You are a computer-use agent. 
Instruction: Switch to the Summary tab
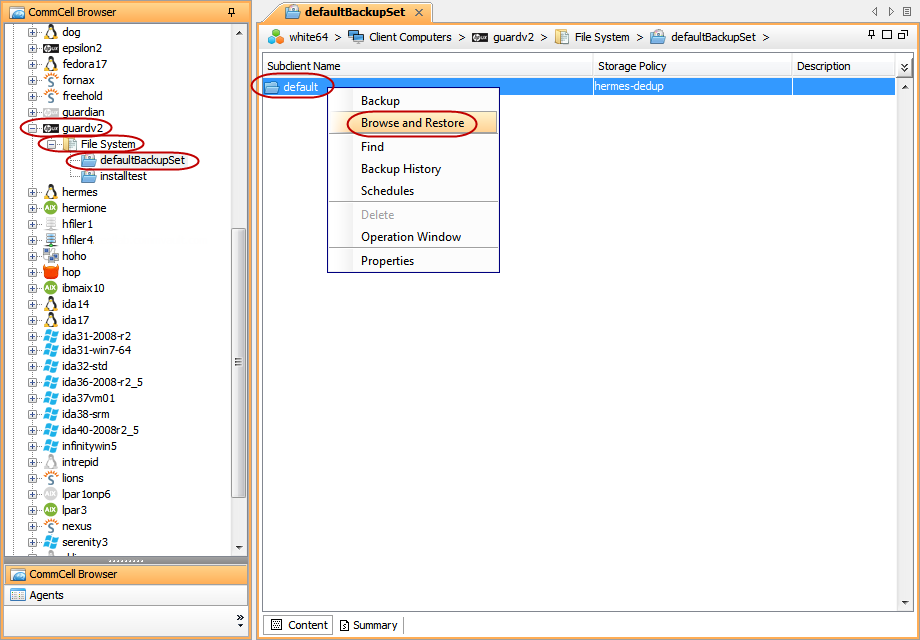pos(368,624)
